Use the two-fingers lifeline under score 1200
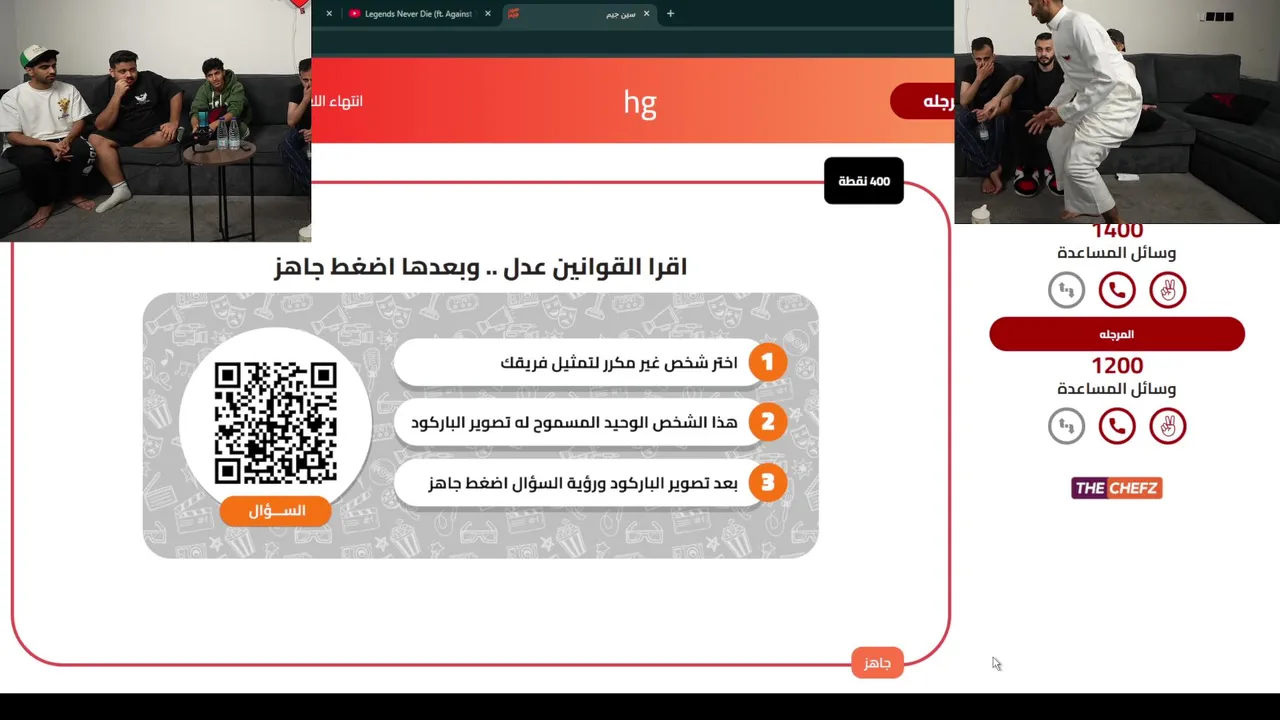The height and width of the screenshot is (720, 1280). 1167,426
